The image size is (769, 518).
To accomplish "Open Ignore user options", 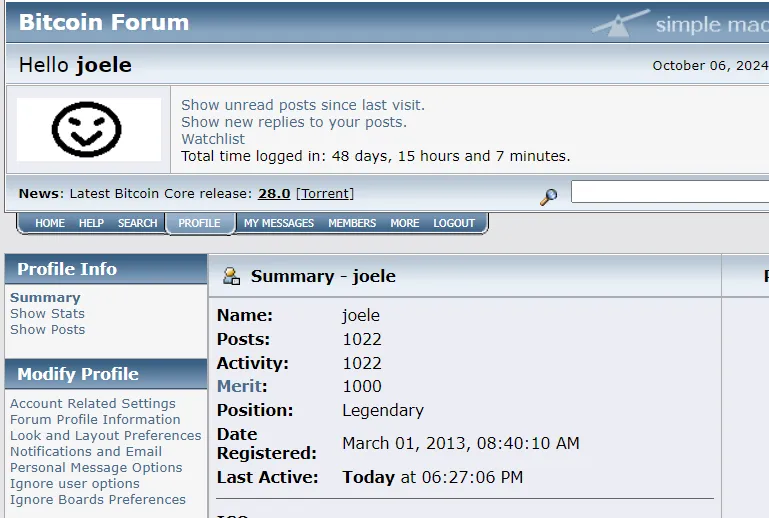I will pos(75,484).
